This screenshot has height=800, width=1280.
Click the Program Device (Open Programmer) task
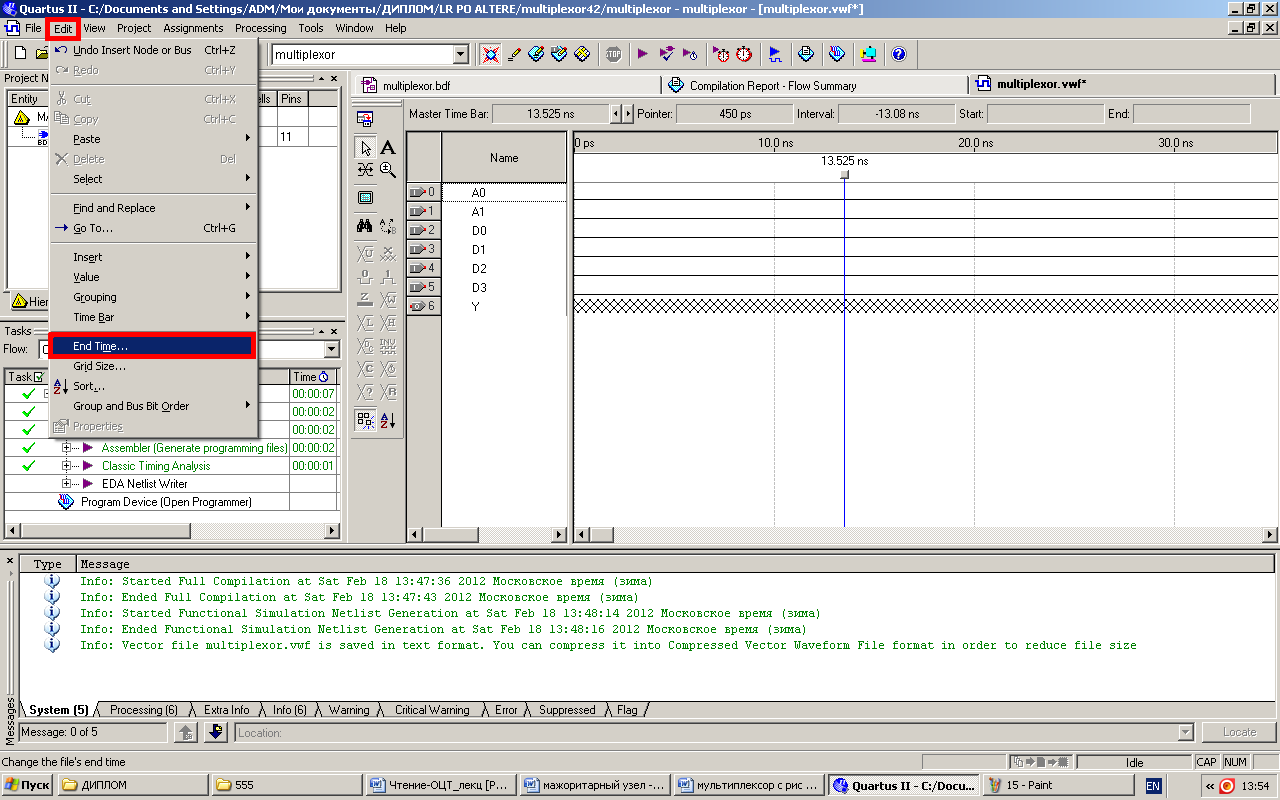[166, 502]
